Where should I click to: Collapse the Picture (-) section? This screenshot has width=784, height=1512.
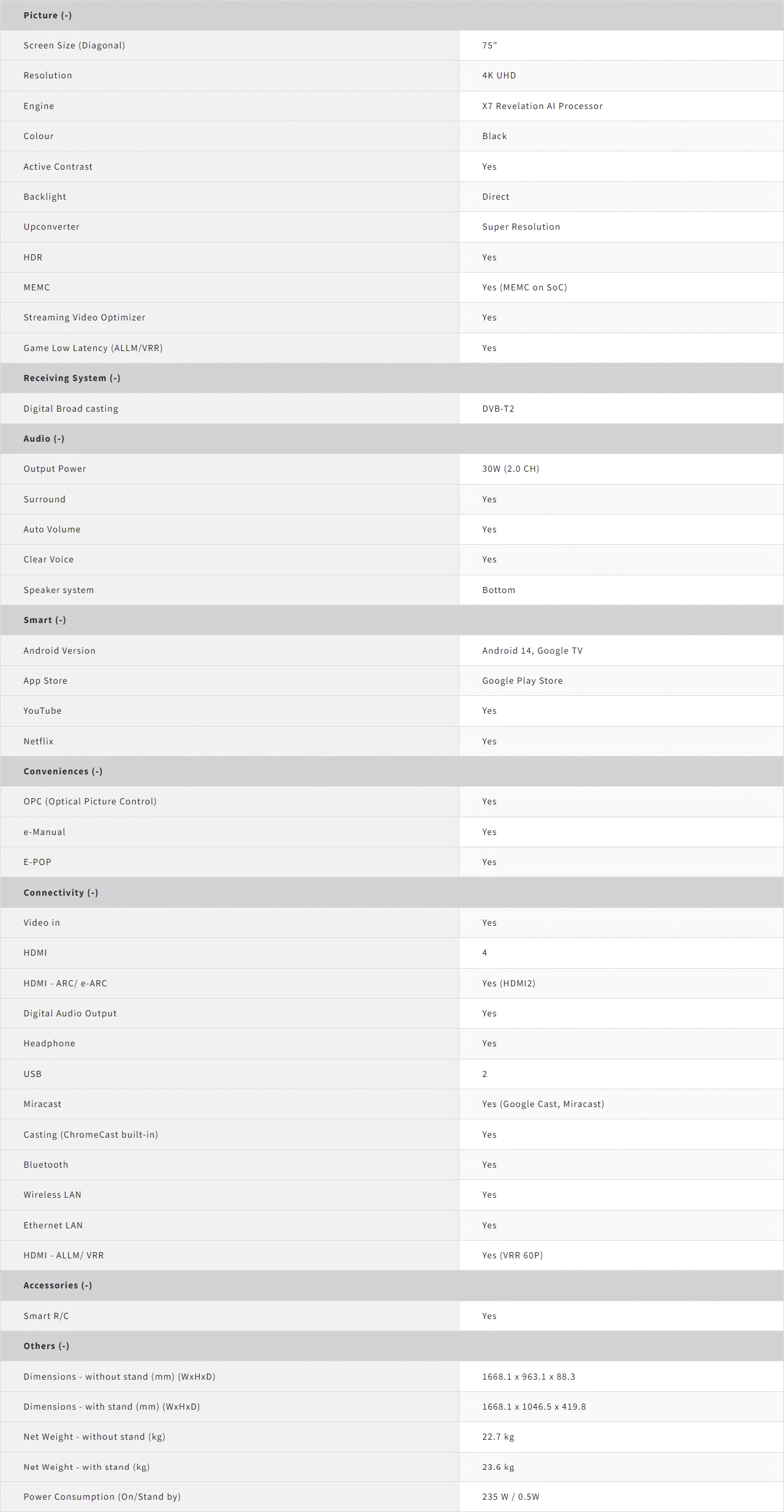[x=48, y=15]
